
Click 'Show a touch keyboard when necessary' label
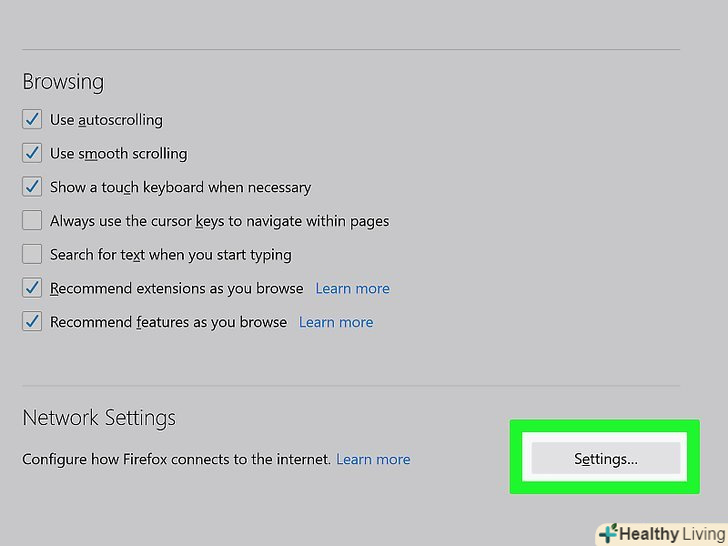(x=180, y=187)
